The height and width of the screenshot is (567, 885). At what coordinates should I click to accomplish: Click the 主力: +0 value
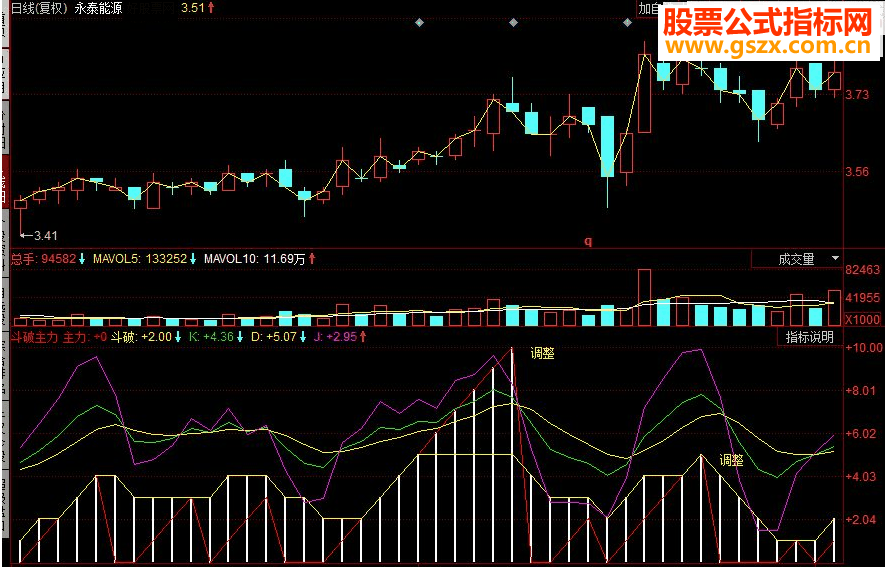(85, 337)
